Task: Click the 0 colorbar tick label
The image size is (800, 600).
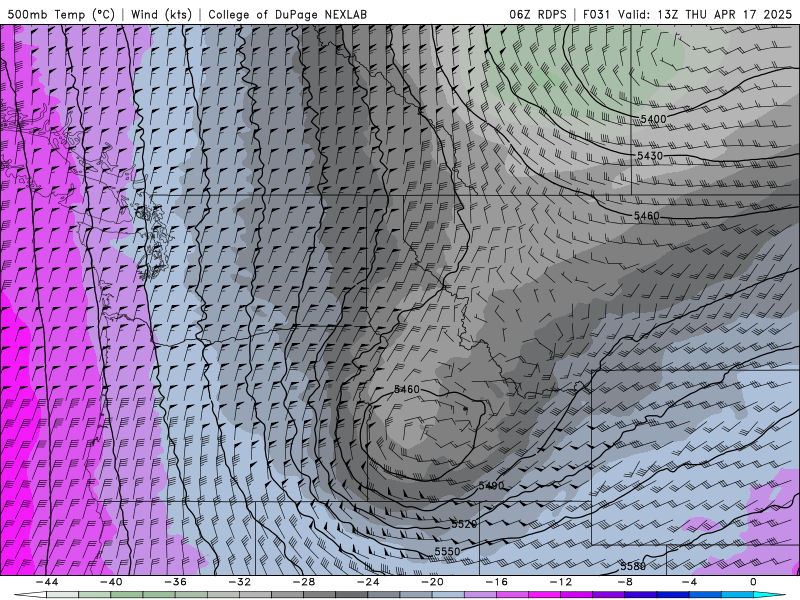Action: (754, 582)
